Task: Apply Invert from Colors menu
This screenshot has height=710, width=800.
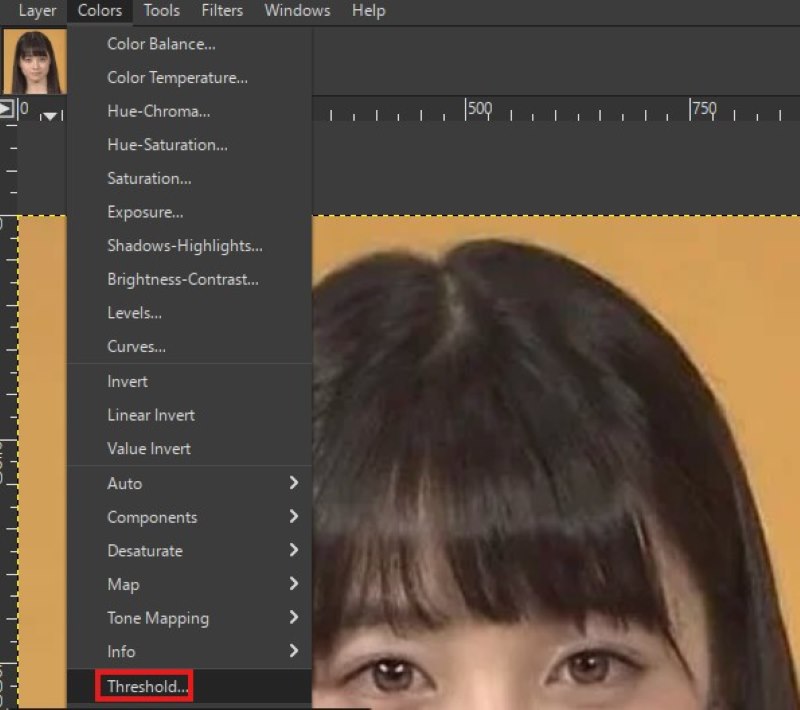Action: coord(190,382)
